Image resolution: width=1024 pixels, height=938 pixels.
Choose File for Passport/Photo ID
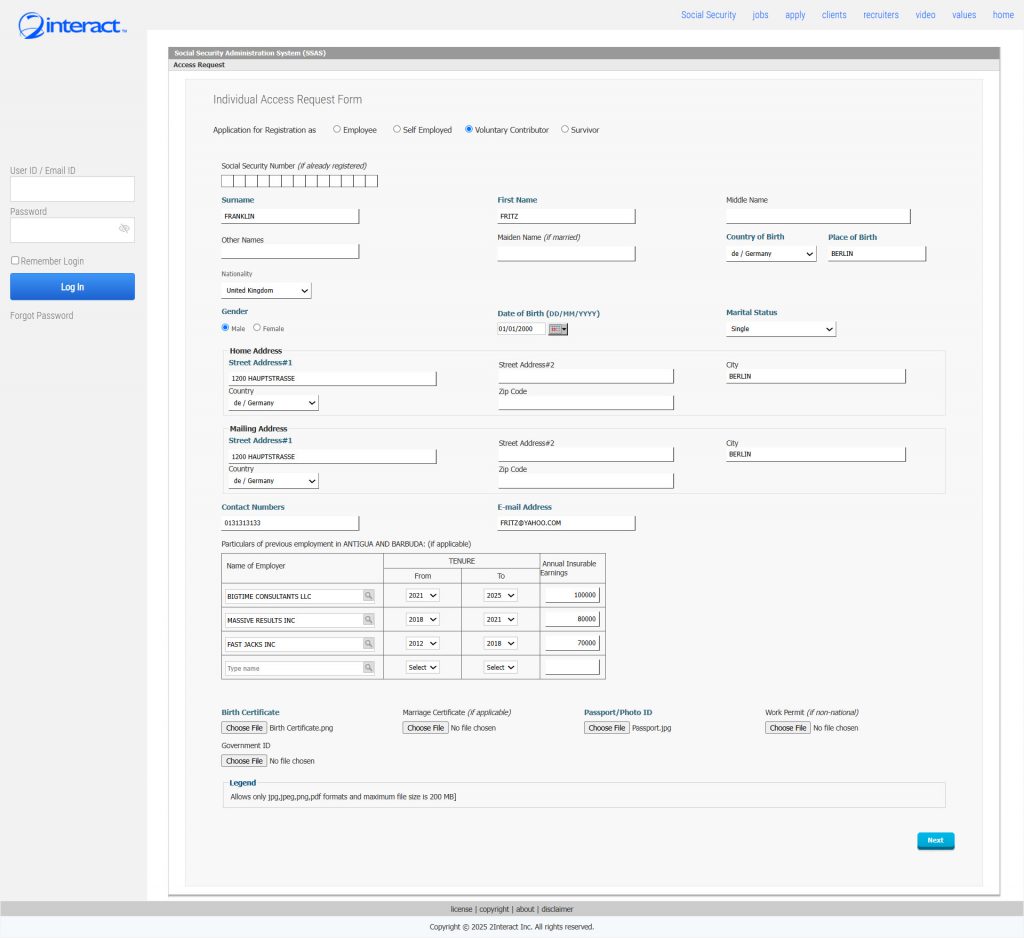[x=607, y=728]
